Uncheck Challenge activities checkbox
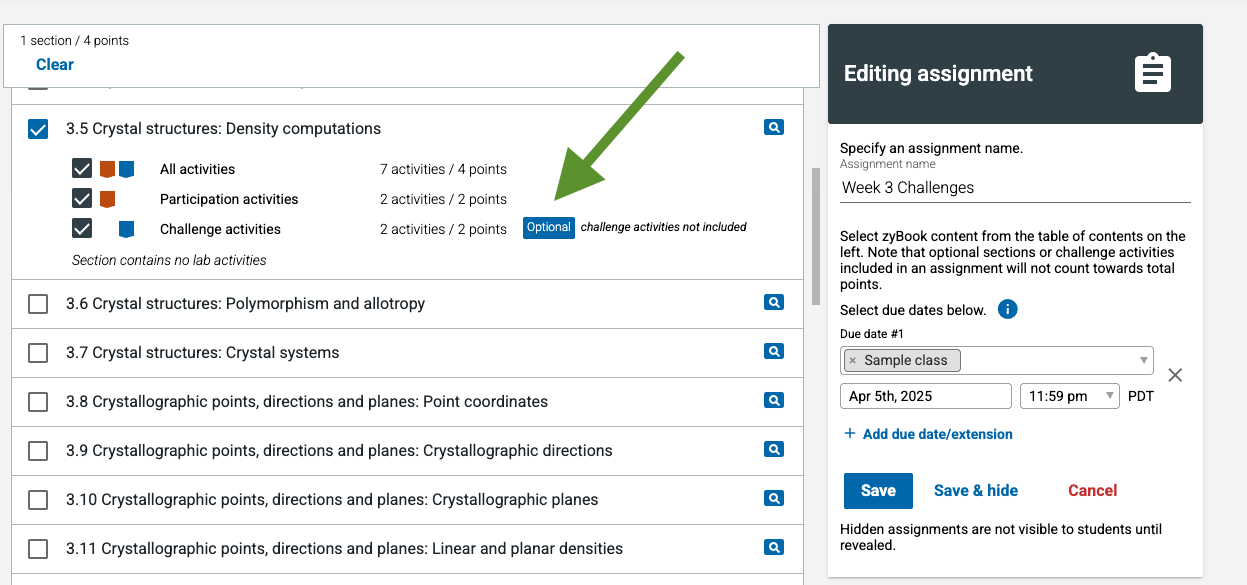Viewport: 1247px width, 585px height. (82, 229)
